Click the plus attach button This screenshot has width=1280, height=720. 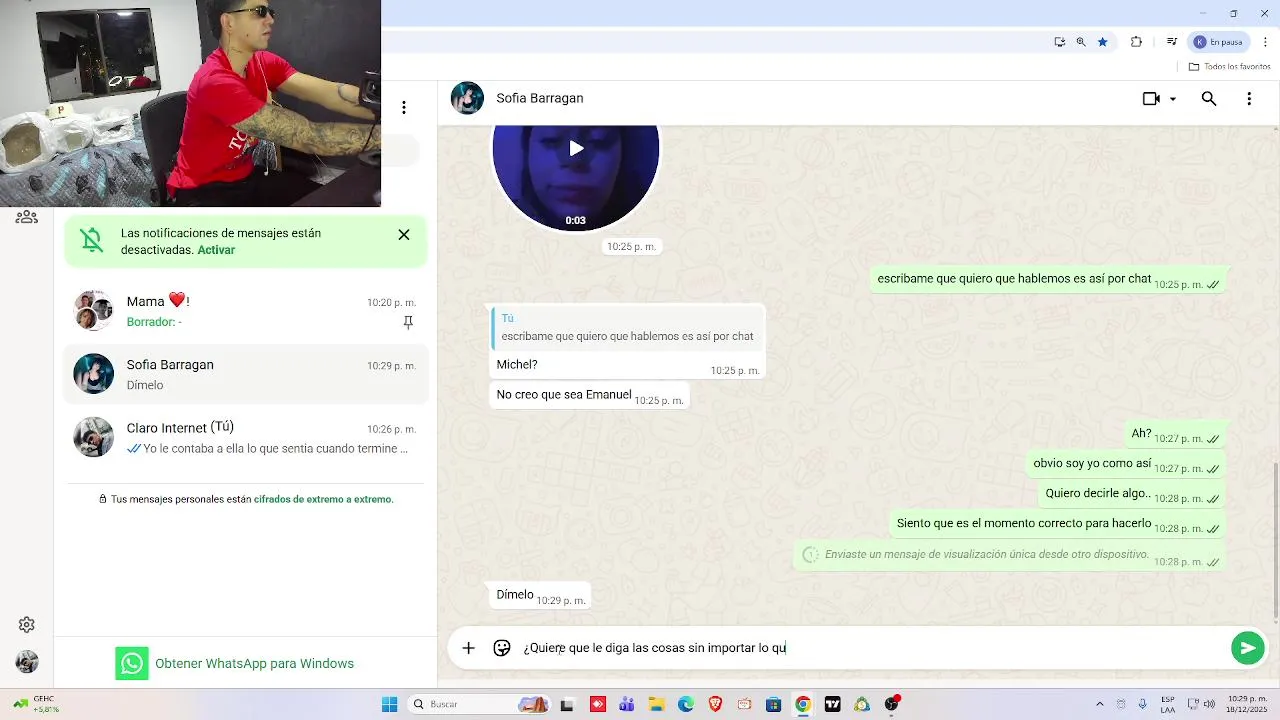[x=468, y=648]
